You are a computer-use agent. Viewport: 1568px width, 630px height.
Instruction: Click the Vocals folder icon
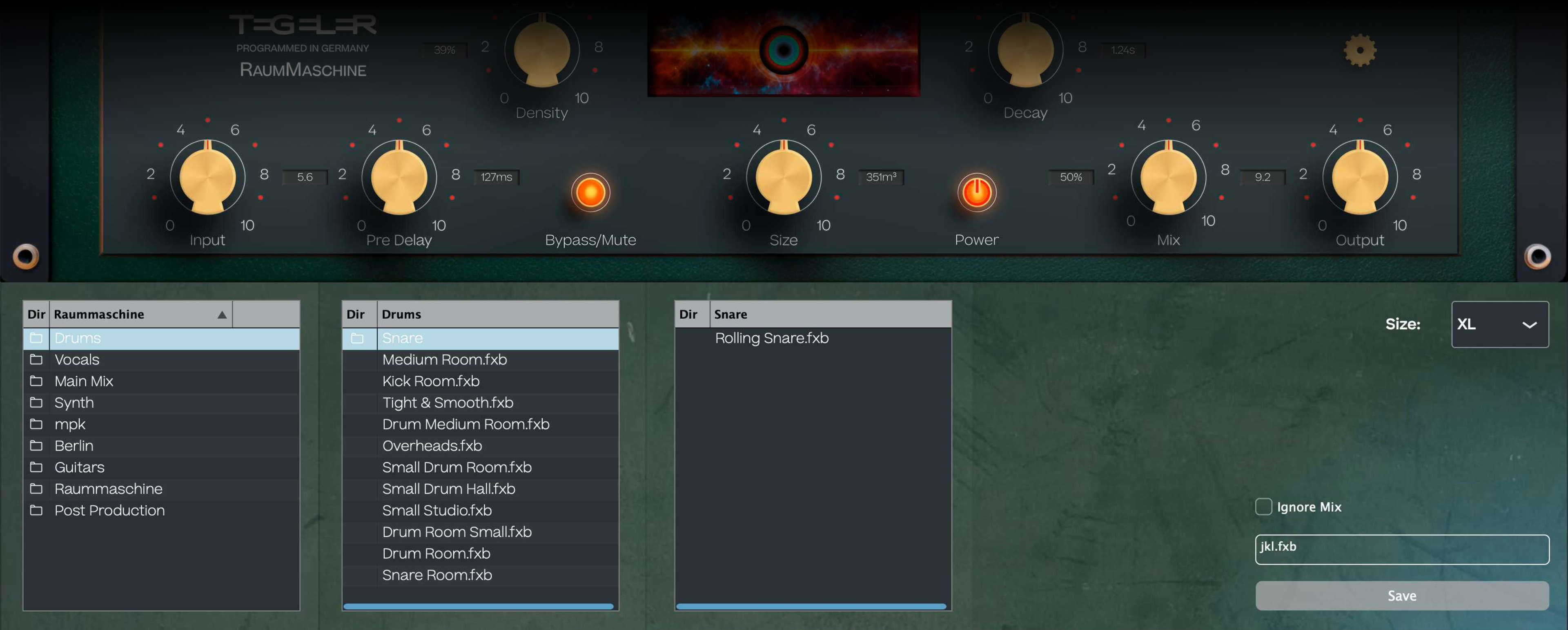pos(36,360)
